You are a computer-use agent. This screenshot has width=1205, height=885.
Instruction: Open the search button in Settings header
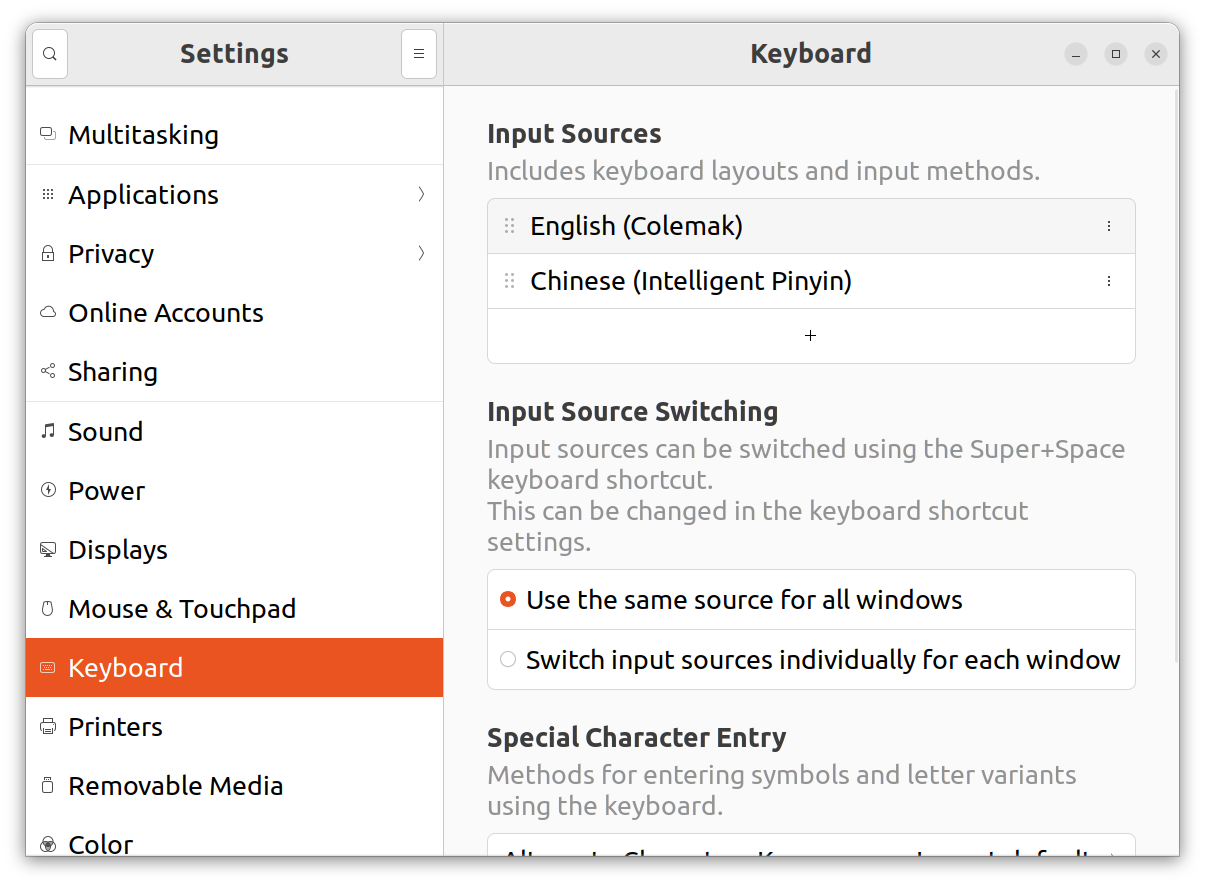coord(50,54)
